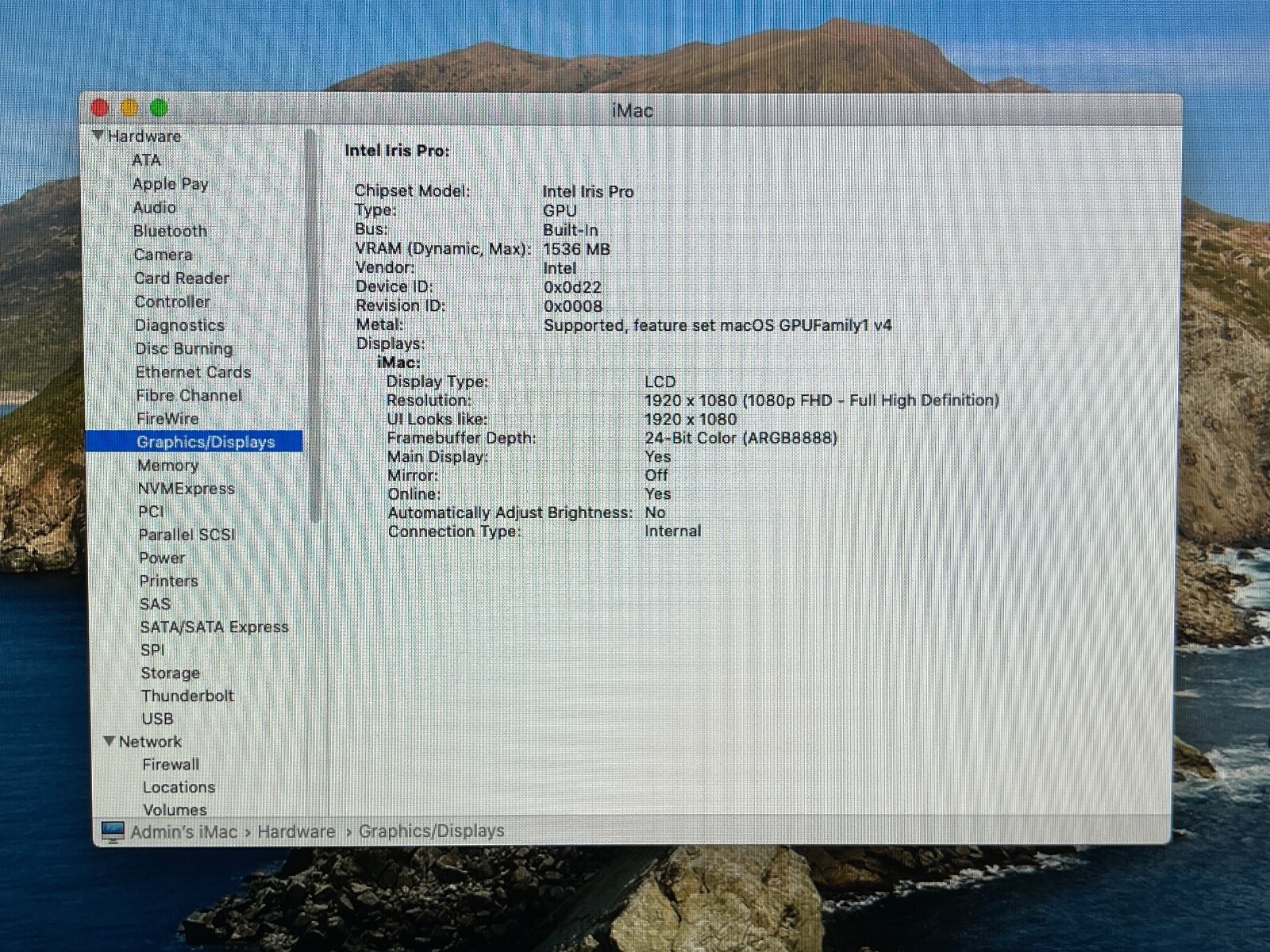
Task: Collapse the Hardware section triangle
Action: [x=98, y=136]
